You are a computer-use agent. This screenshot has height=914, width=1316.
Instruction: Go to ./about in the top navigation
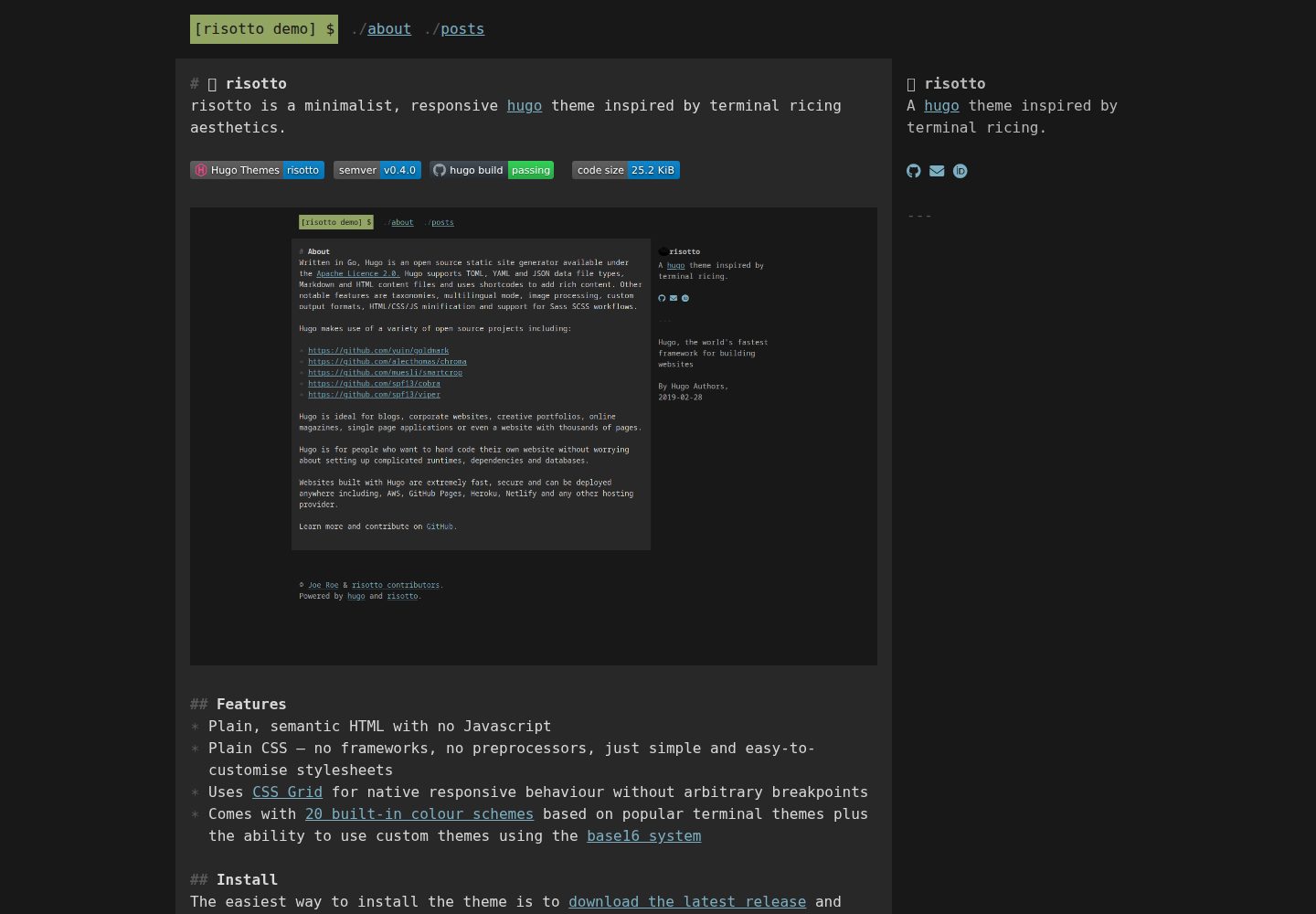pos(389,28)
